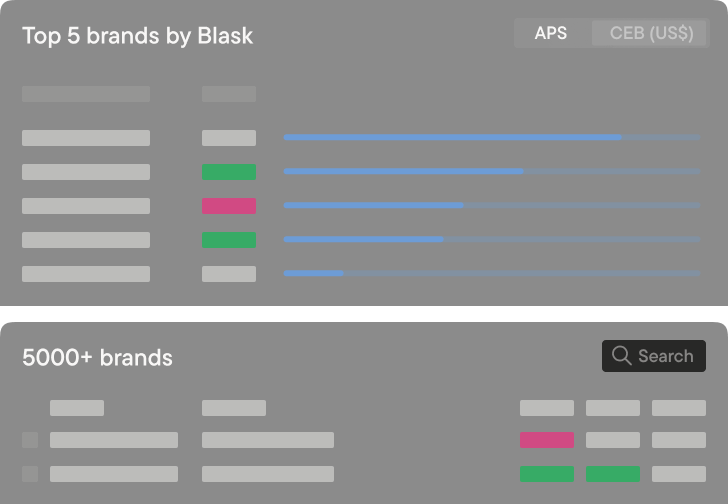Screen dimensions: 728x504
Task: Click the "Top 5 brands by Blask" heading
Action: point(138,36)
